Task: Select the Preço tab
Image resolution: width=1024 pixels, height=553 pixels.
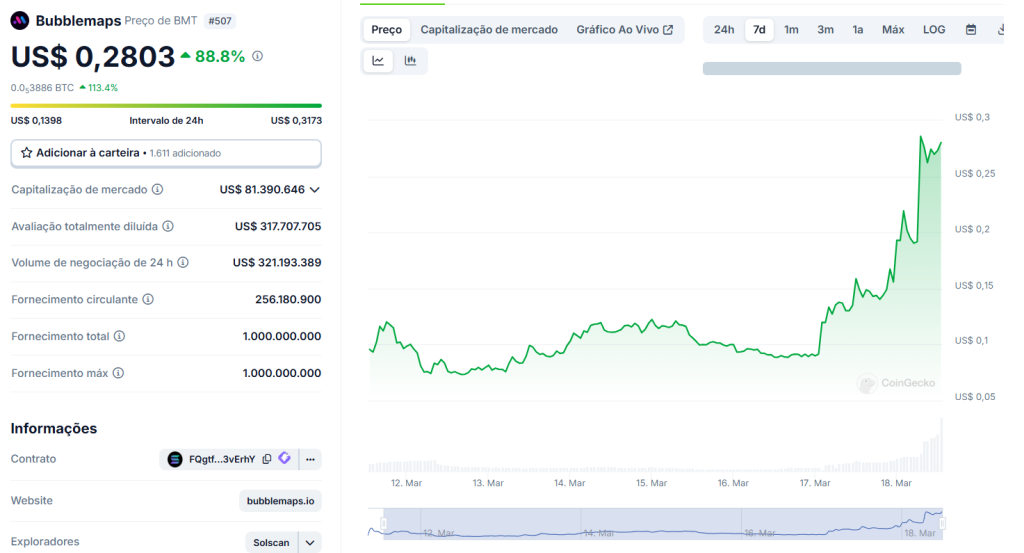Action: pos(387,29)
